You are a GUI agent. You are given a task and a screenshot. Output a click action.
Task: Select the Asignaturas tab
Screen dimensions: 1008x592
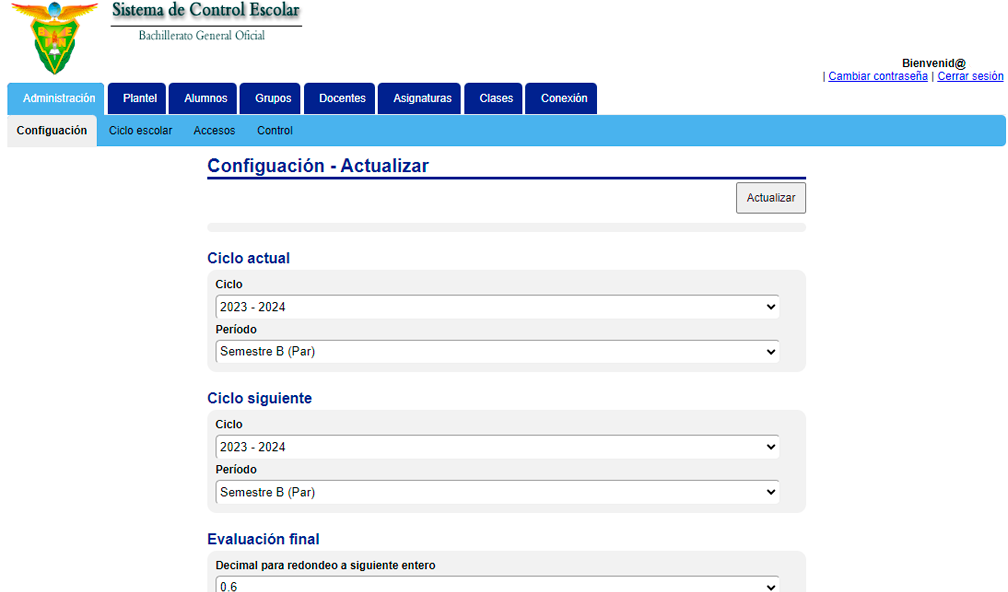[419, 98]
